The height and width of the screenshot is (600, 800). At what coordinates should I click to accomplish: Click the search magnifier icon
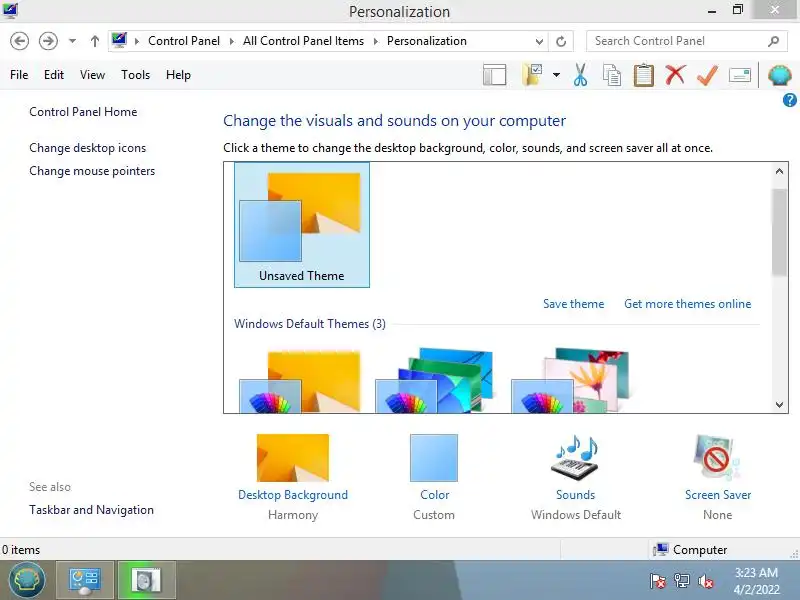[773, 41]
